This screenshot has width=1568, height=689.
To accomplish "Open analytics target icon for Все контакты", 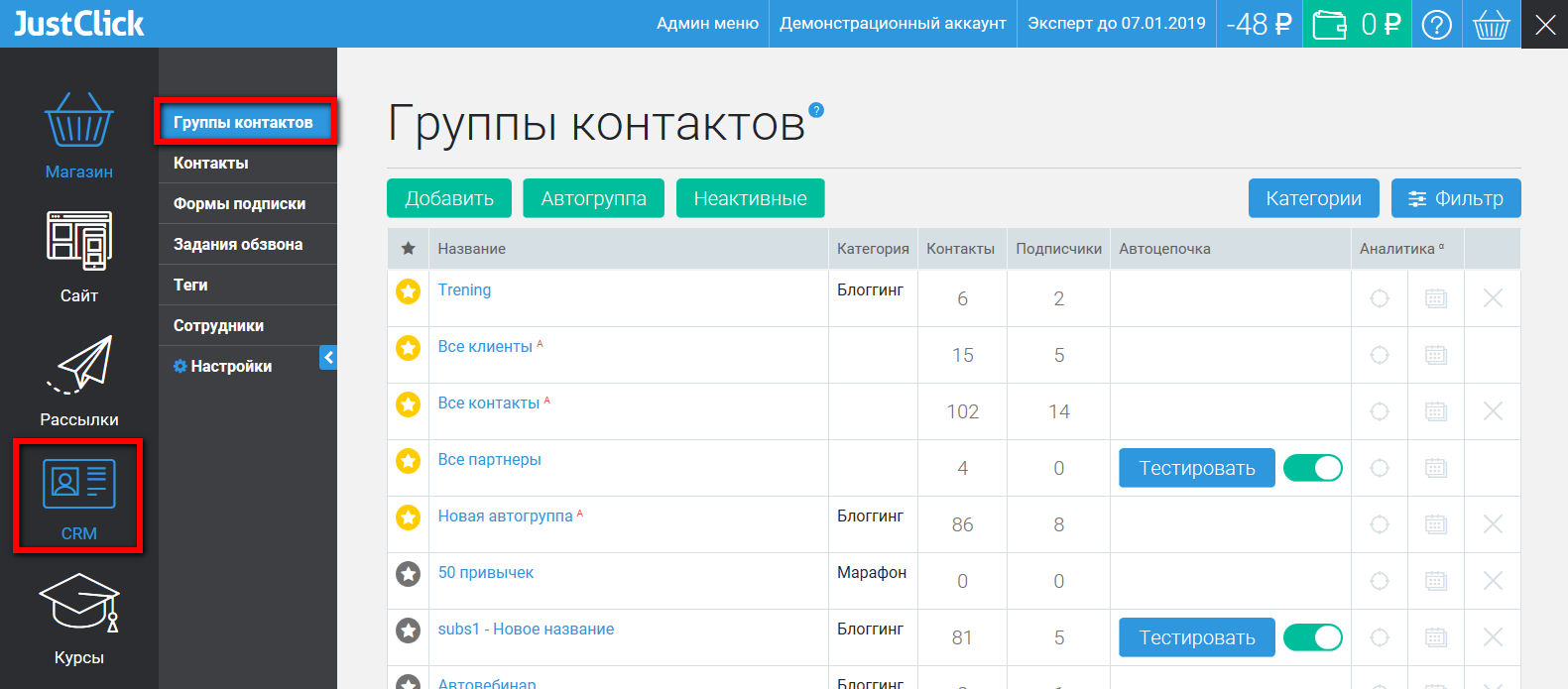I will point(1380,411).
